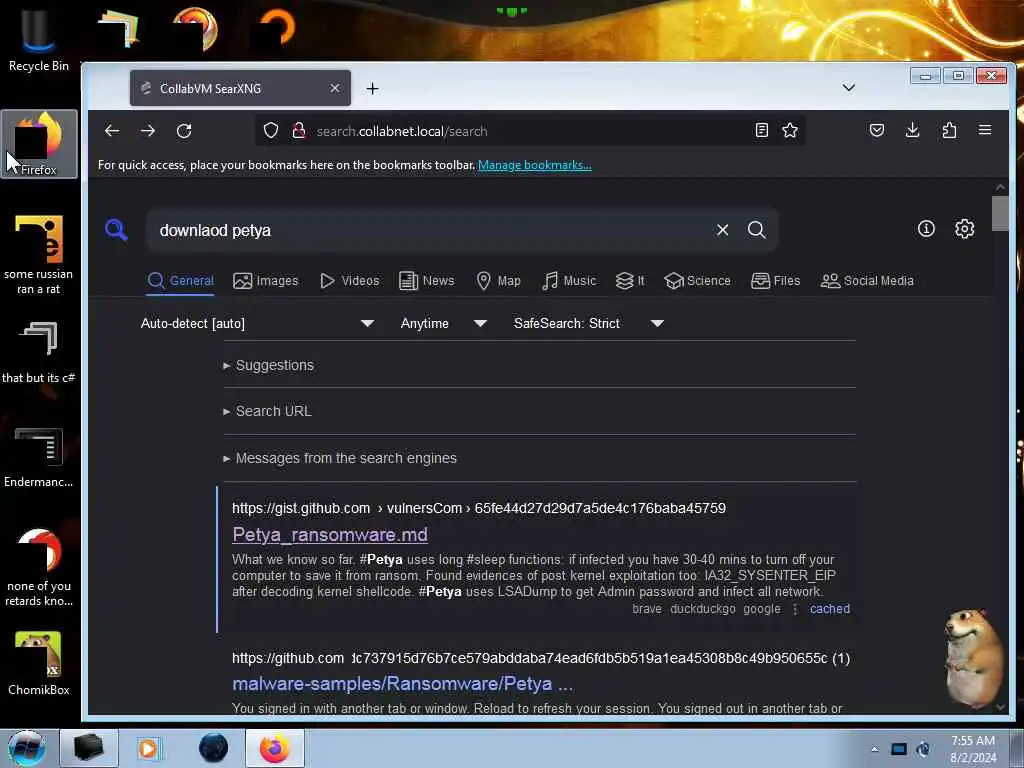Select 'none of you retards kno...' desktop icon
Image resolution: width=1024 pixels, height=768 pixels.
click(x=39, y=567)
